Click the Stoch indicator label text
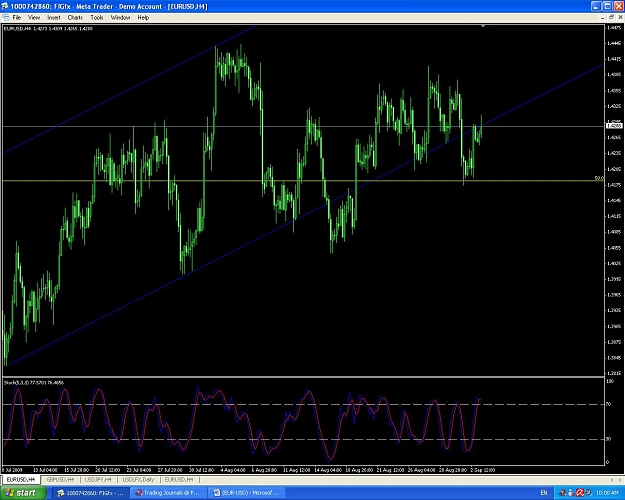Image resolution: width=625 pixels, height=500 pixels. point(34,382)
